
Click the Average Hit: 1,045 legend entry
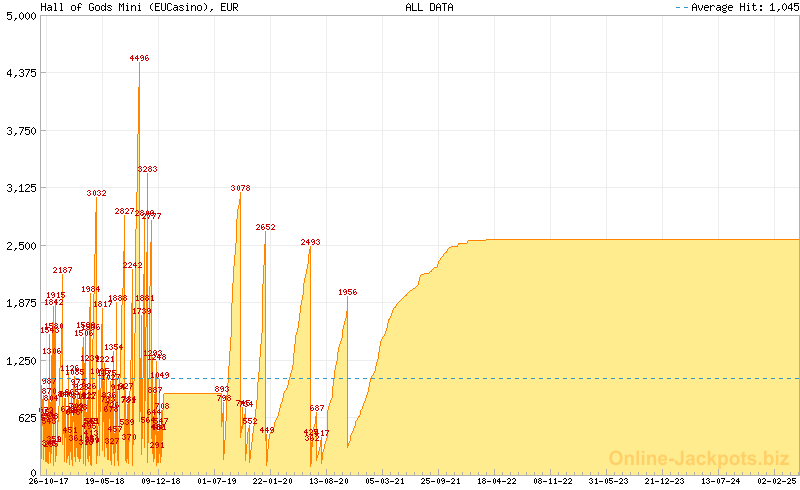pyautogui.click(x=736, y=7)
